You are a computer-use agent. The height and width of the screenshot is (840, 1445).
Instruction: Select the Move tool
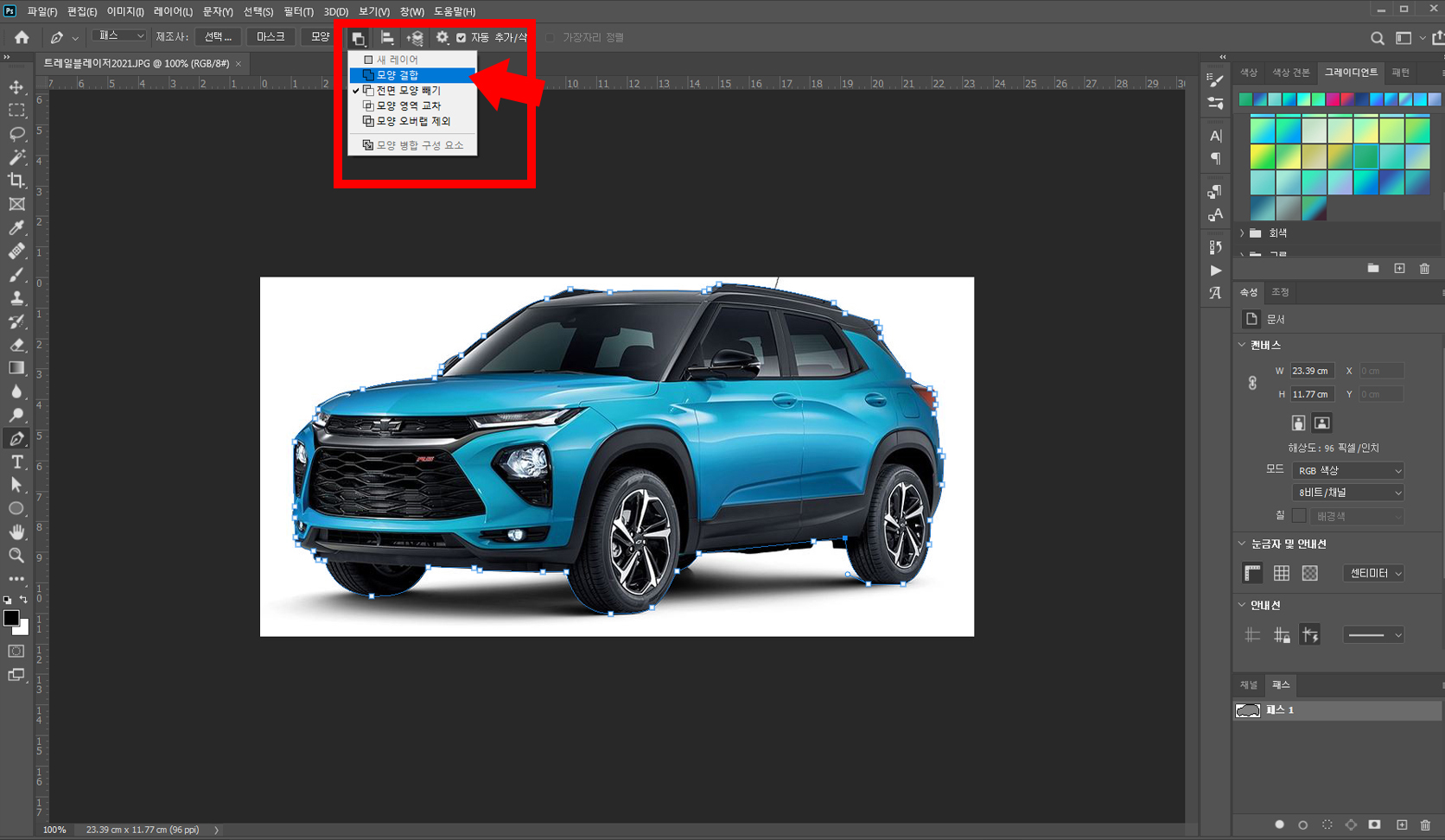[x=16, y=87]
